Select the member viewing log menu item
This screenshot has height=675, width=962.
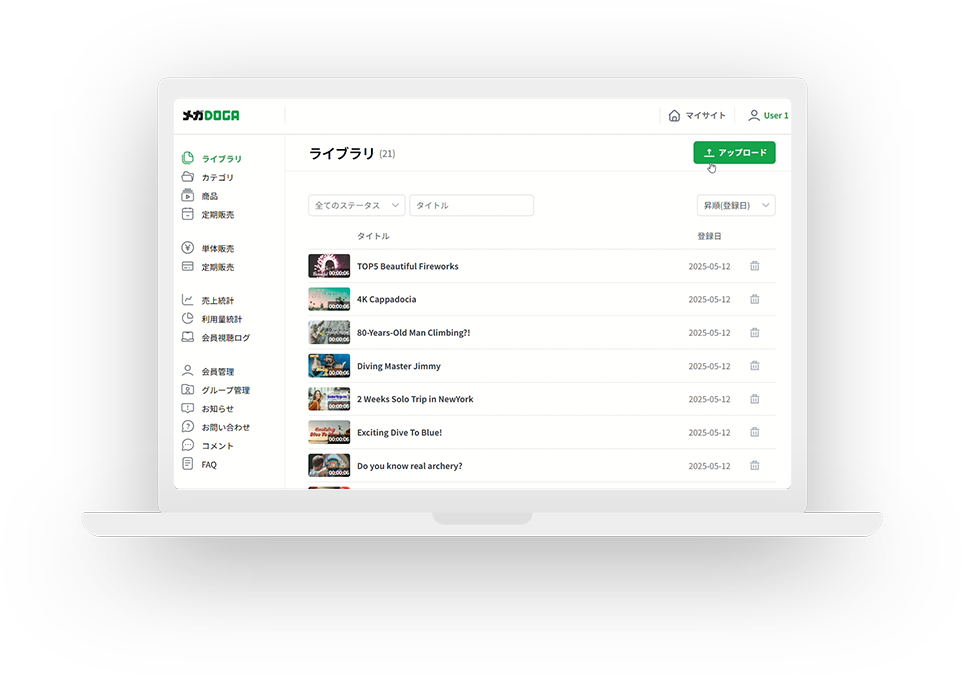[x=225, y=338]
